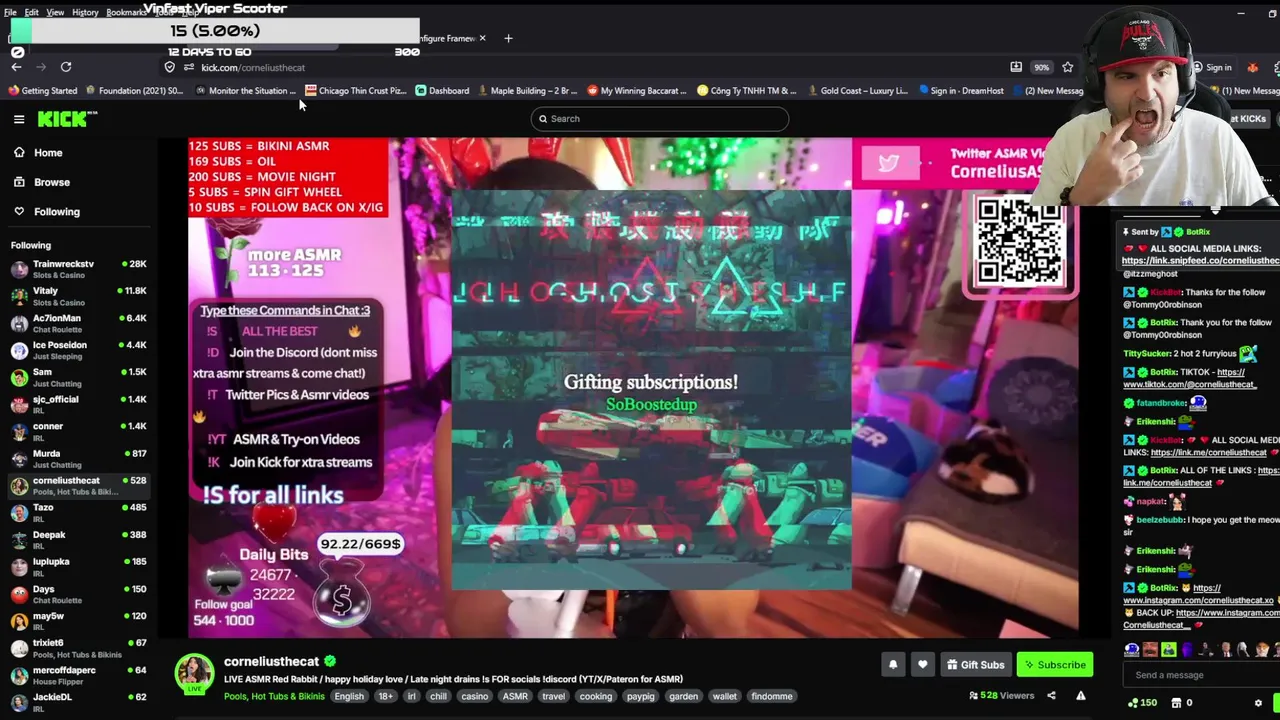Click the snipfeed link in chat
Screen dimensions: 1280x720
coord(1200,260)
